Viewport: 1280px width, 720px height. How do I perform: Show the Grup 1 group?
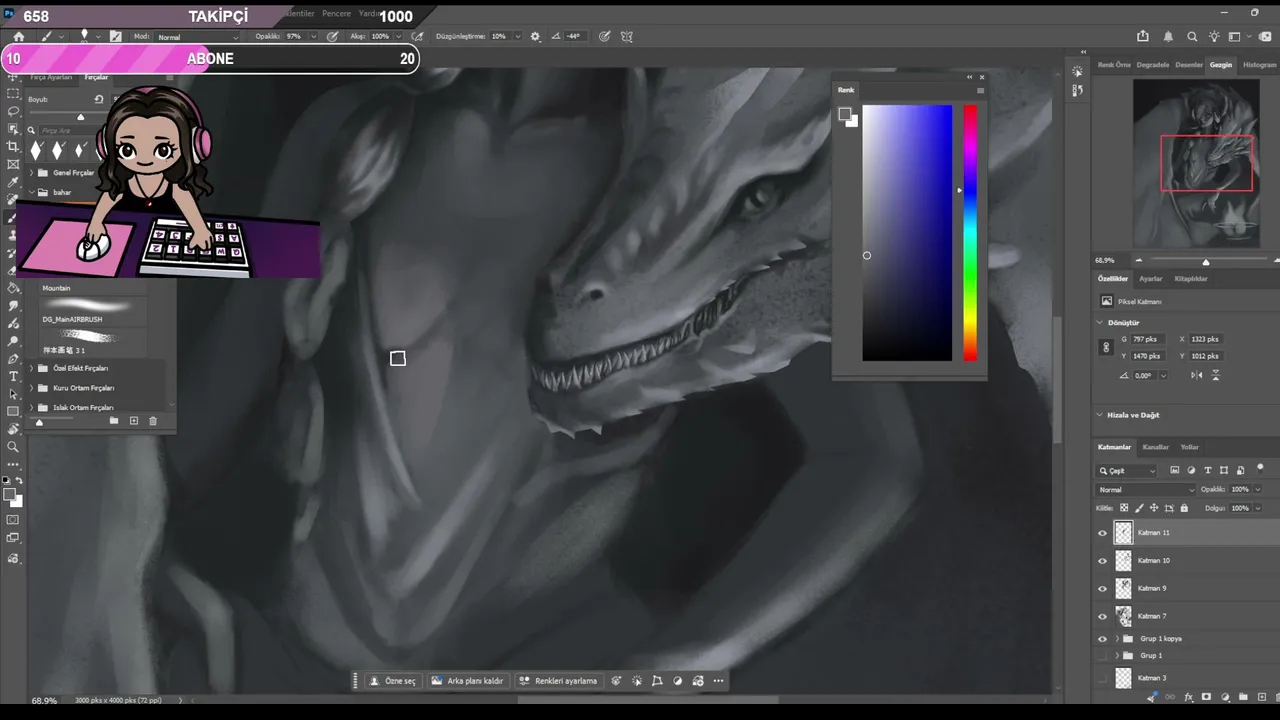[x=1103, y=656]
